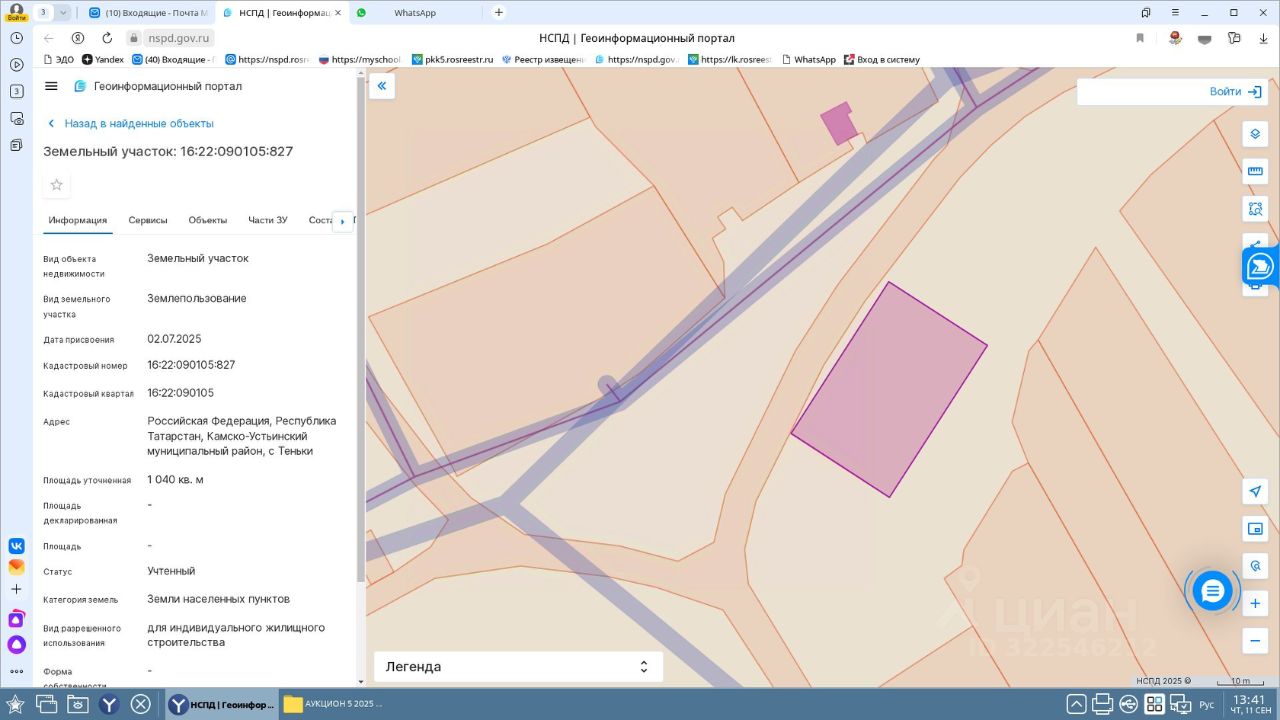Open the USB devices tray icon
The width and height of the screenshot is (1280, 720).
click(1128, 704)
